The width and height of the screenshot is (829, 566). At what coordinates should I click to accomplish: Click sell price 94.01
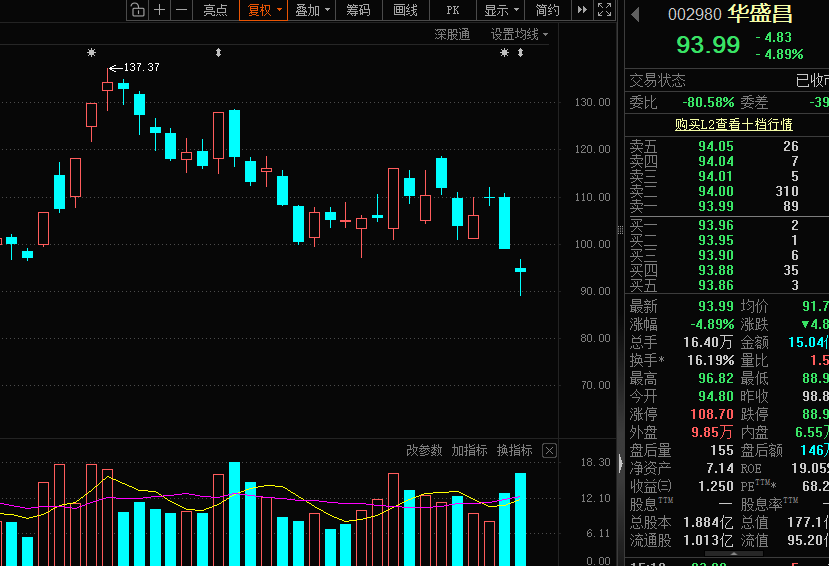[x=715, y=176]
